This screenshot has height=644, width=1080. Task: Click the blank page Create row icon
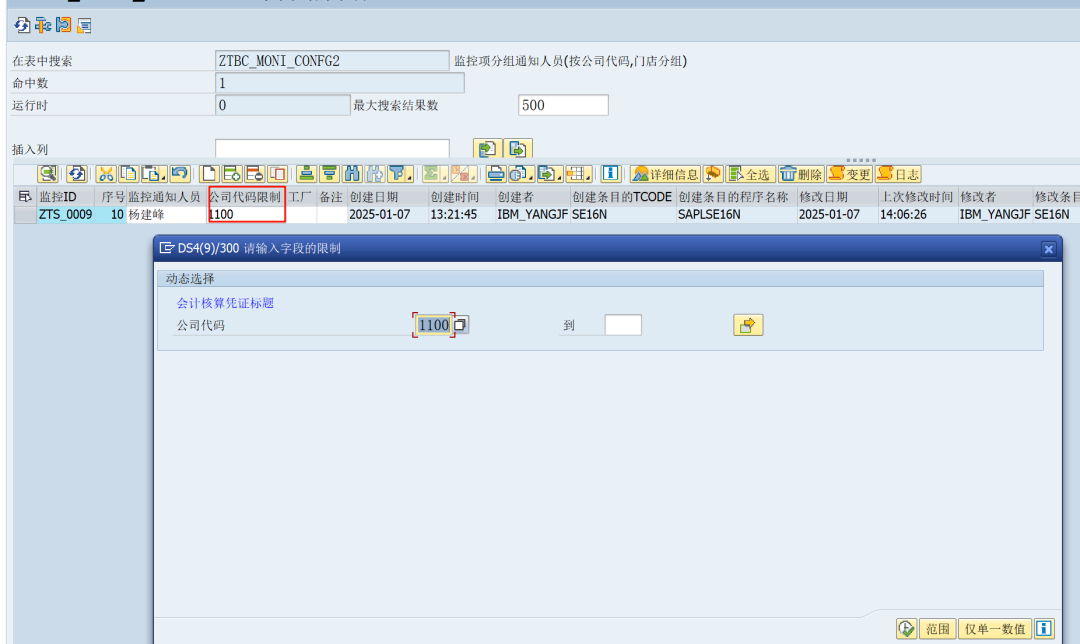pos(209,174)
